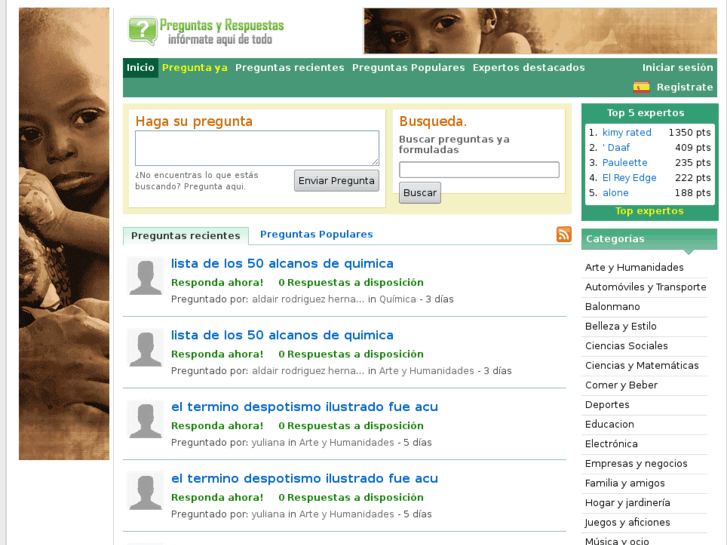Viewport: 727px width, 545px height.
Task: Open the orange RSS feed icon
Action: pos(564,234)
